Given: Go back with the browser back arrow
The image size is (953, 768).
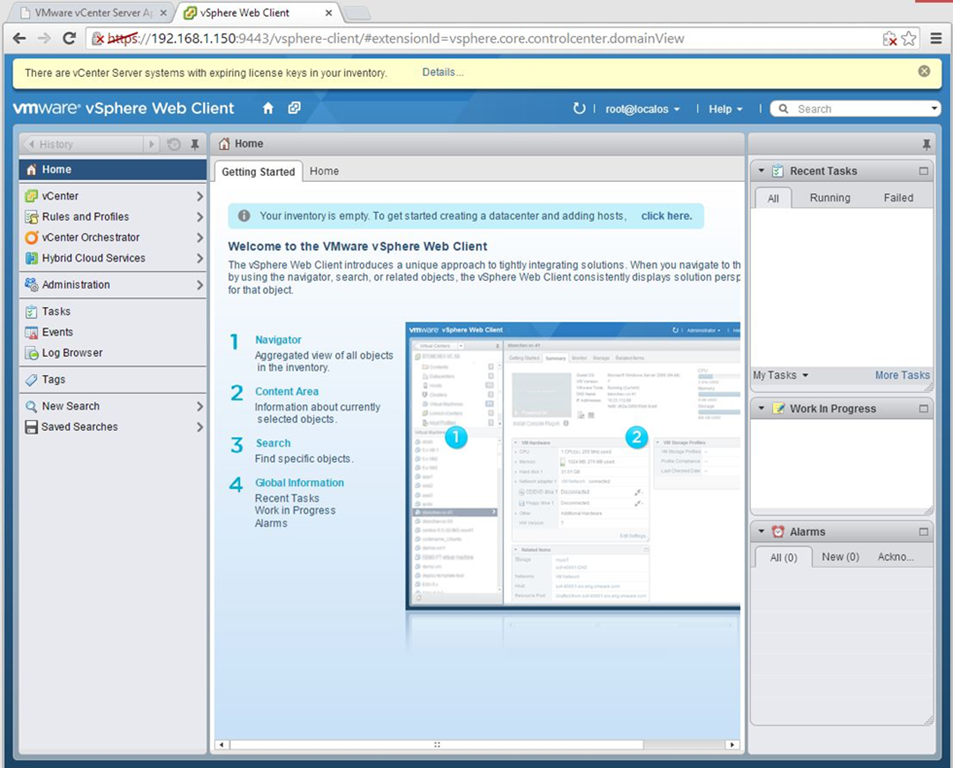Looking at the screenshot, I should point(19,38).
